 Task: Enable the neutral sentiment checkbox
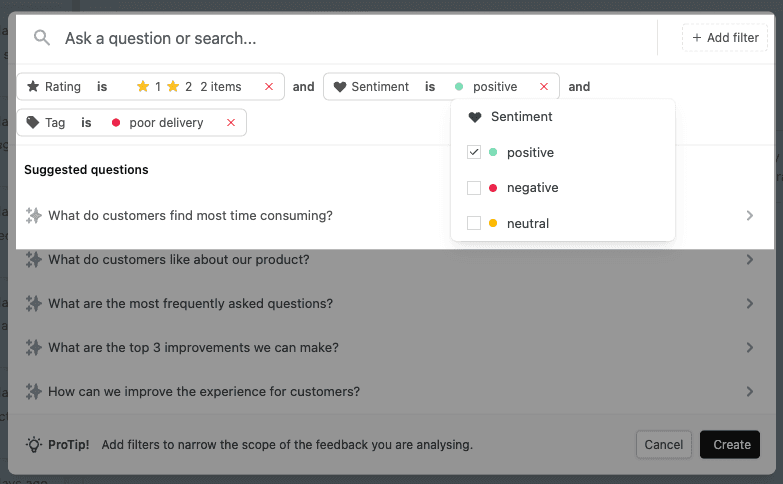474,223
